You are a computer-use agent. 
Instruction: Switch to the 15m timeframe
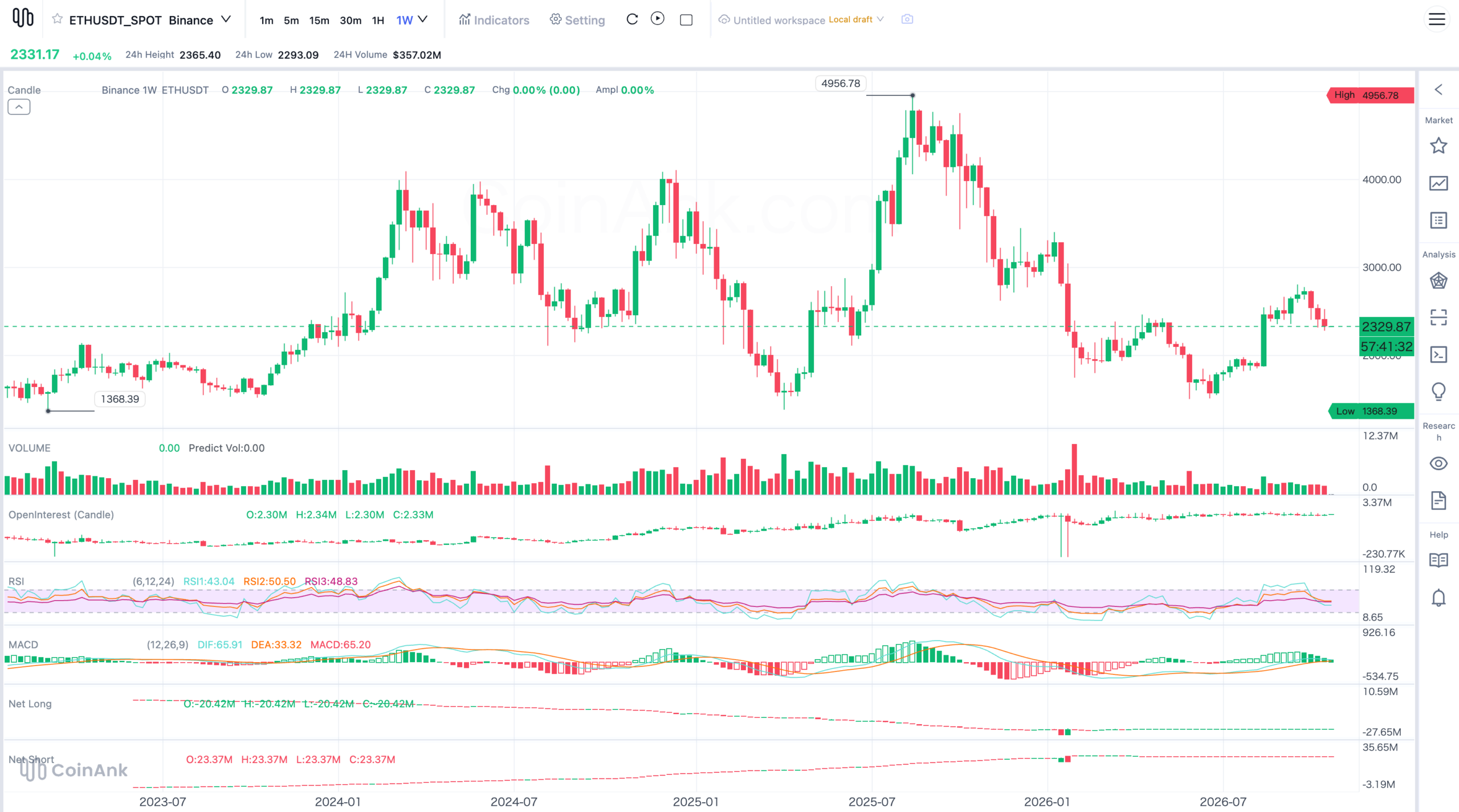pyautogui.click(x=319, y=21)
